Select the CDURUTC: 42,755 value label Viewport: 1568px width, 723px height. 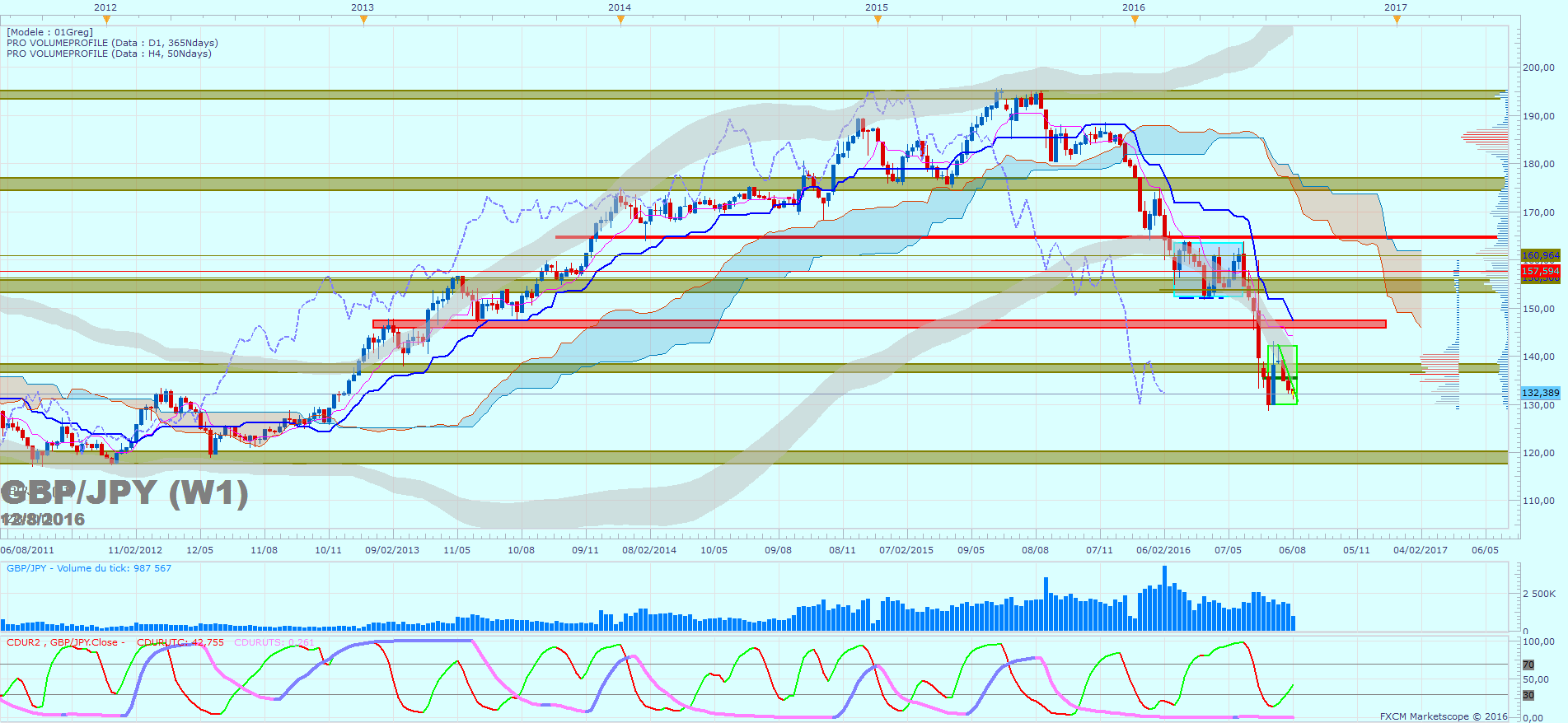pyautogui.click(x=180, y=642)
